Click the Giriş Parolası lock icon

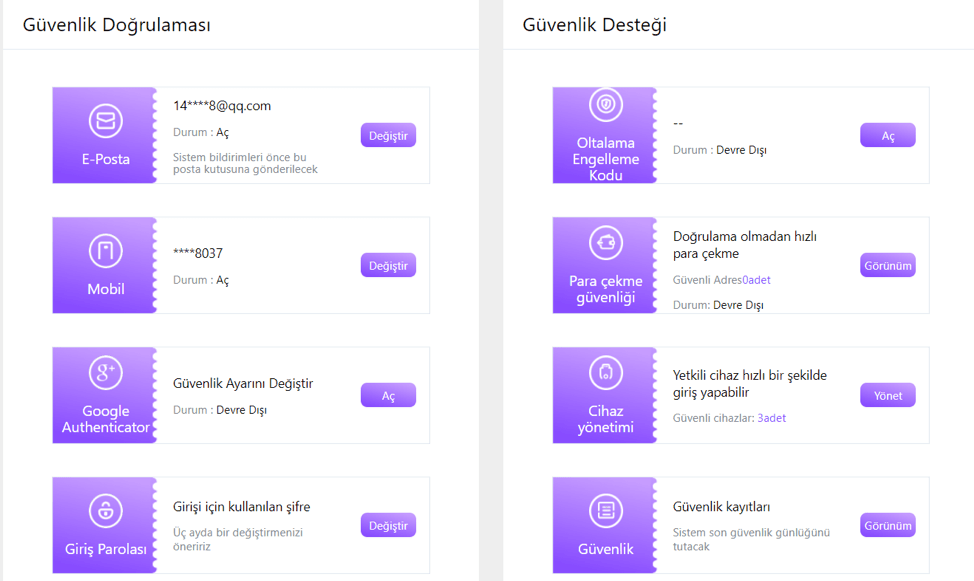pyautogui.click(x=105, y=510)
